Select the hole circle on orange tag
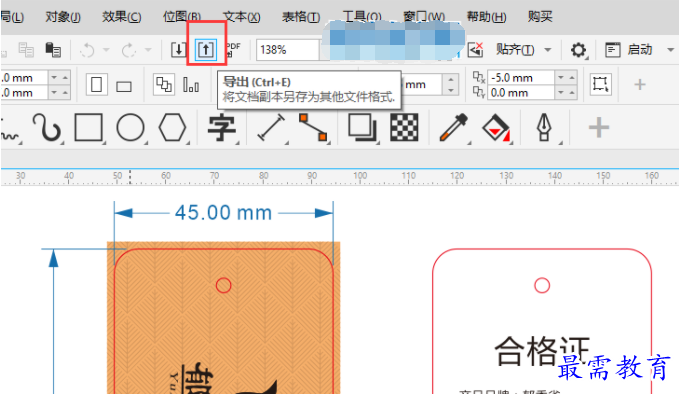679x399 pixels. 223,285
